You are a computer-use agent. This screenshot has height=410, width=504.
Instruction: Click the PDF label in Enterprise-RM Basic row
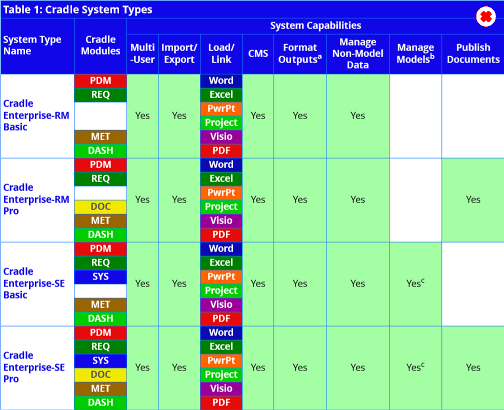[x=221, y=151]
